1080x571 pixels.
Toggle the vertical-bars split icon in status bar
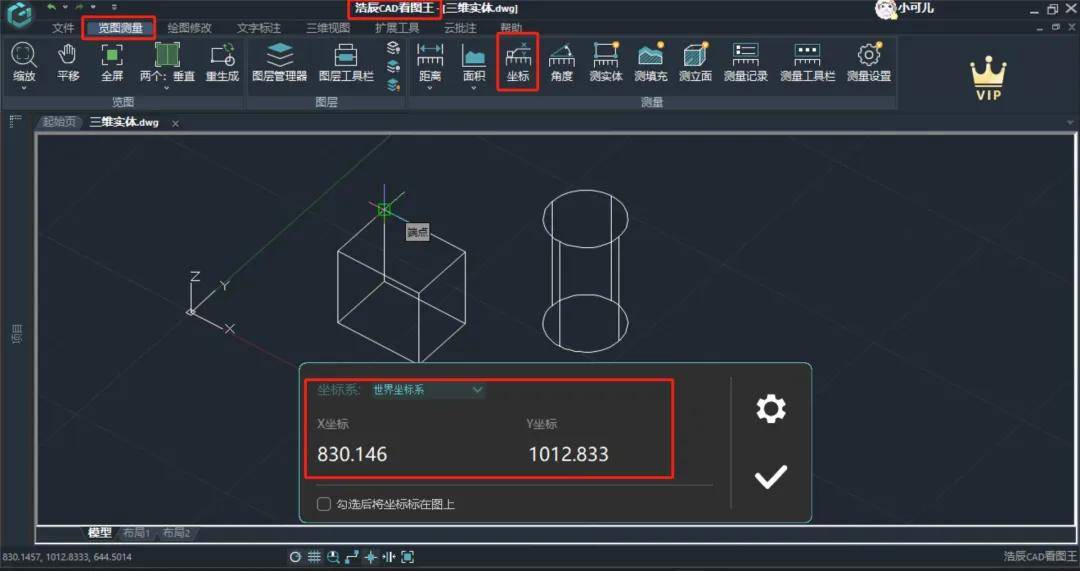click(x=388, y=557)
